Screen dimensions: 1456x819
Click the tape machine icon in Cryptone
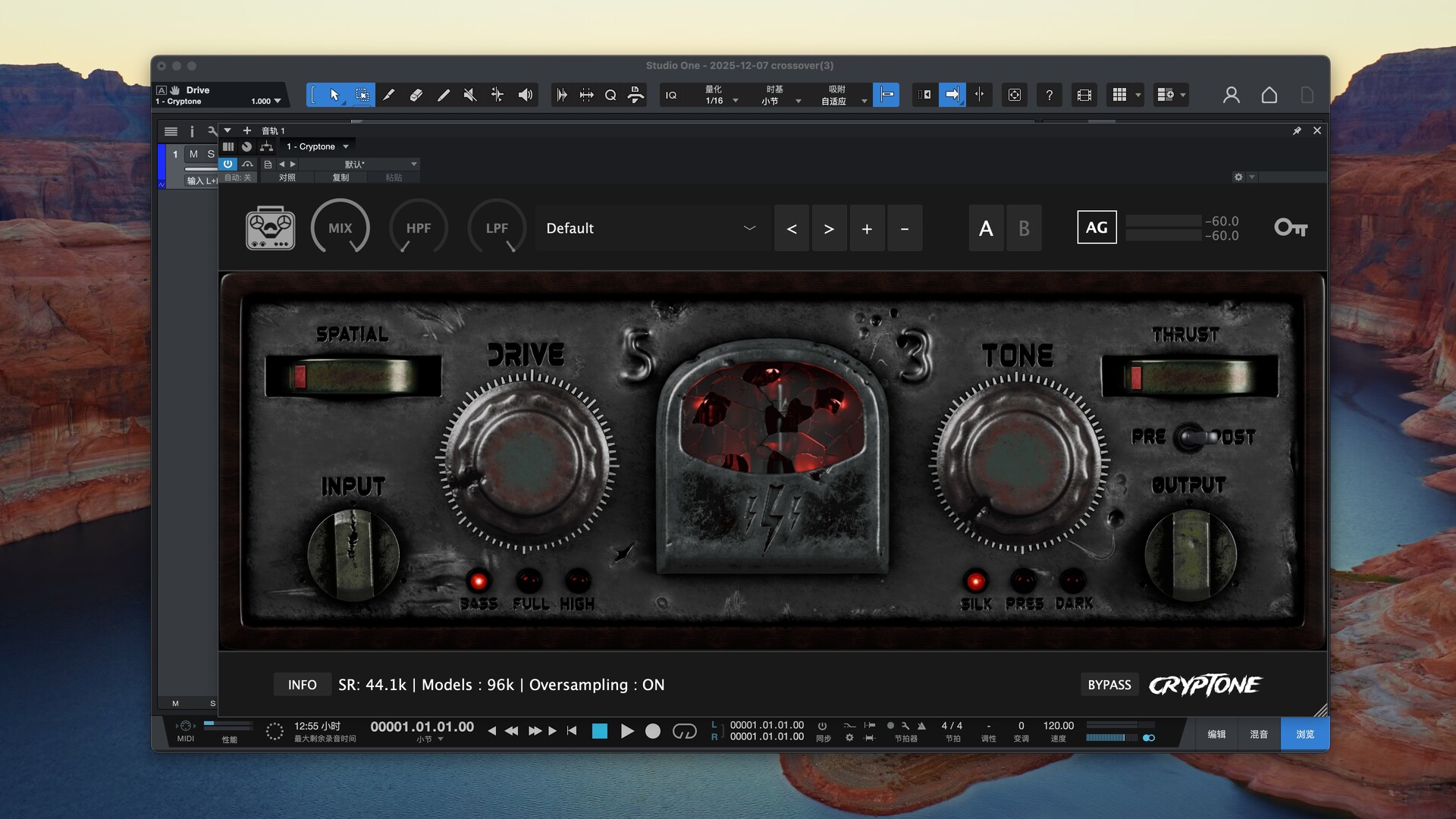[x=270, y=227]
